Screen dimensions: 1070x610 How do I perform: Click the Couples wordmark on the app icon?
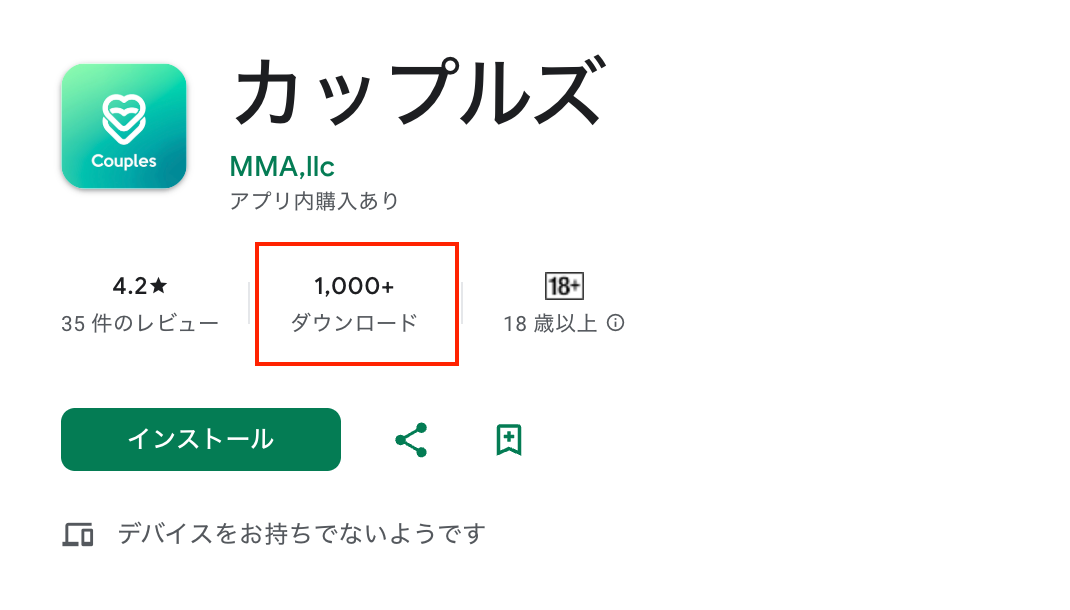point(124,161)
